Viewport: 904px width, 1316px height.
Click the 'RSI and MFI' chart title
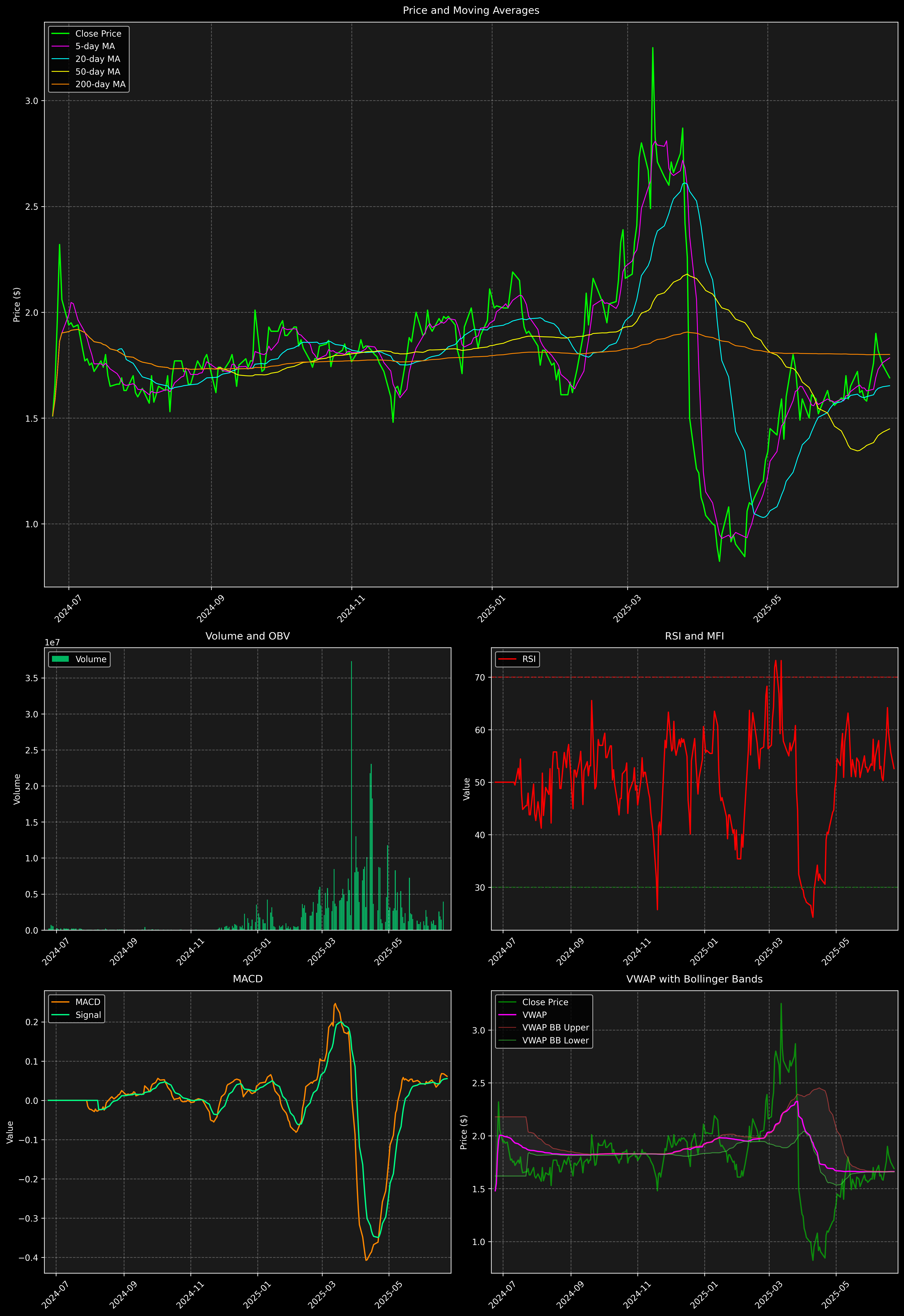(694, 636)
